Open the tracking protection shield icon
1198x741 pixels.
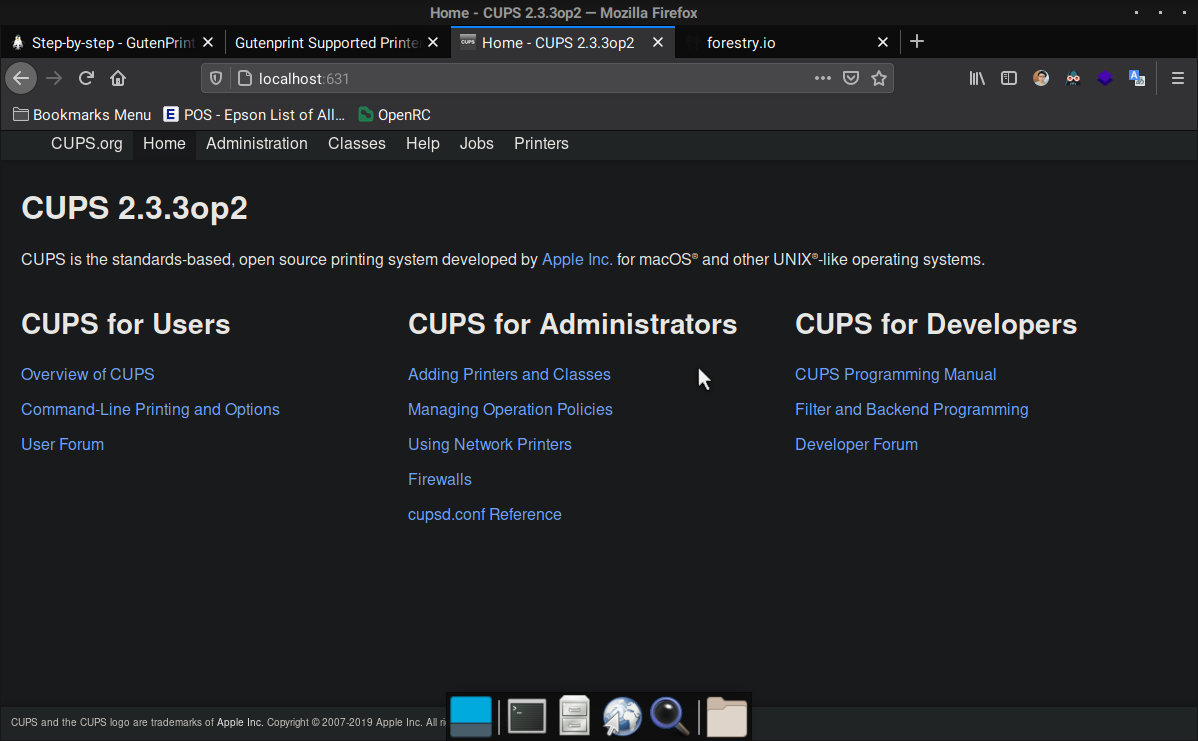tap(215, 78)
